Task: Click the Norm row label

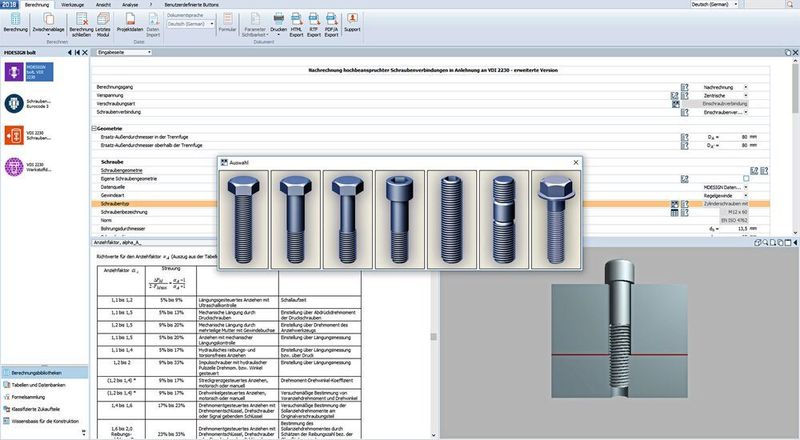Action: pyautogui.click(x=106, y=221)
